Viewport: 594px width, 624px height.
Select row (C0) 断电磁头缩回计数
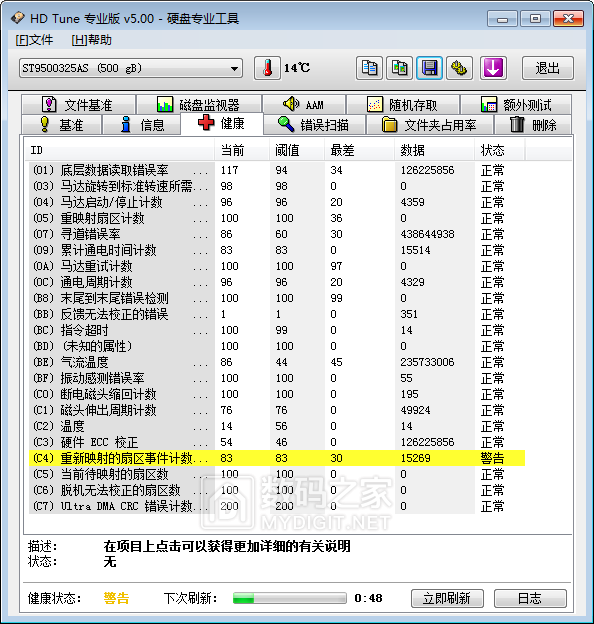pyautogui.click(x=277, y=394)
